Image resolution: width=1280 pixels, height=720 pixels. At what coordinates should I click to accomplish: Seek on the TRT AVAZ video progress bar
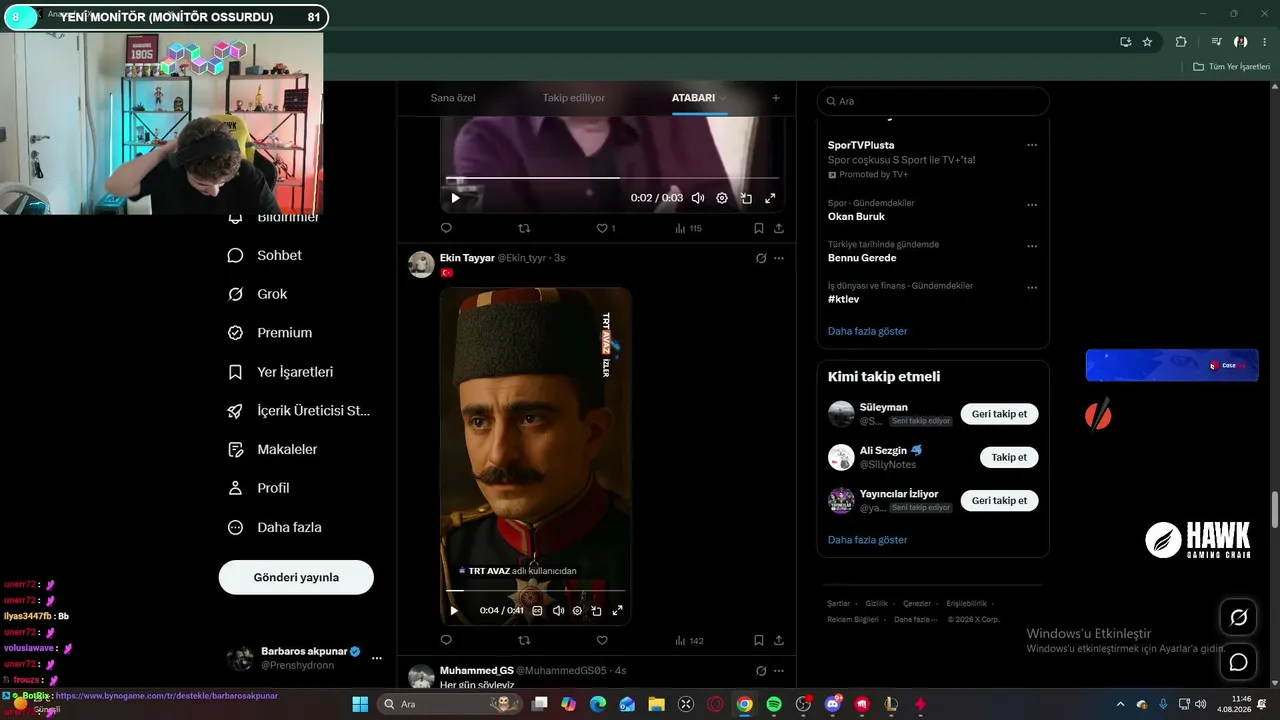pyautogui.click(x=535, y=591)
